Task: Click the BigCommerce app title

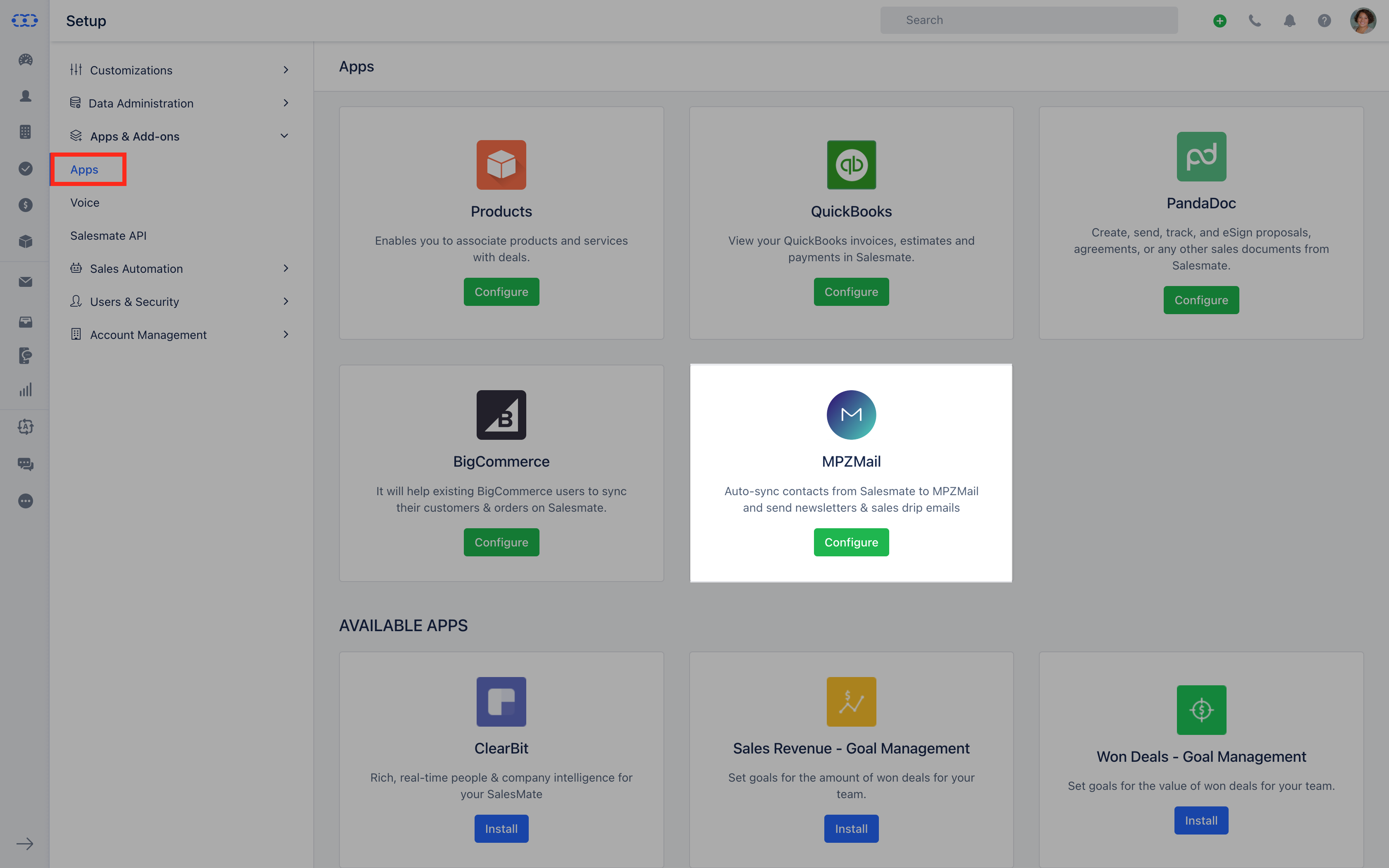Action: click(x=501, y=462)
